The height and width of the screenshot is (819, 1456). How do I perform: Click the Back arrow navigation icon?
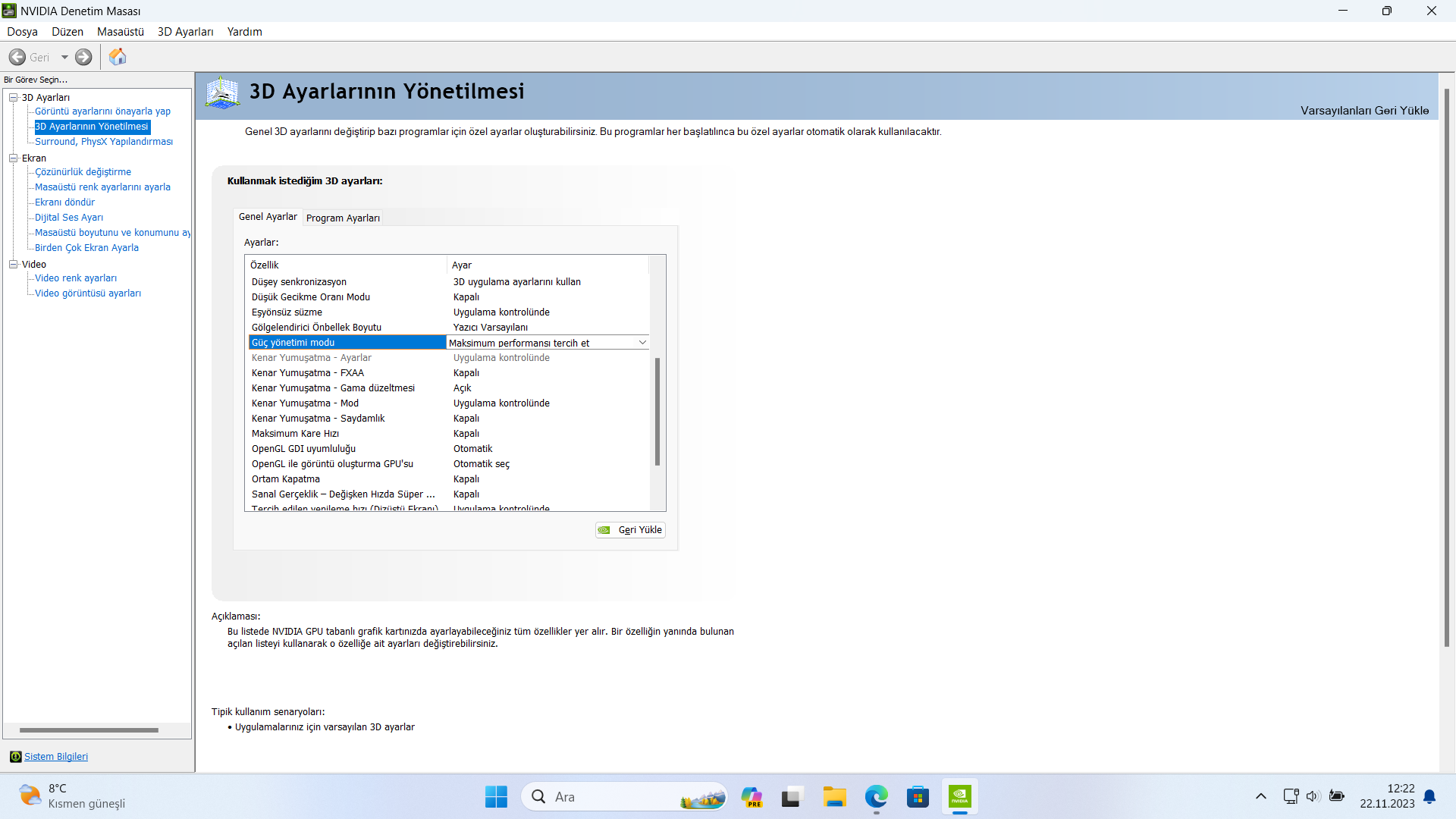[x=17, y=57]
